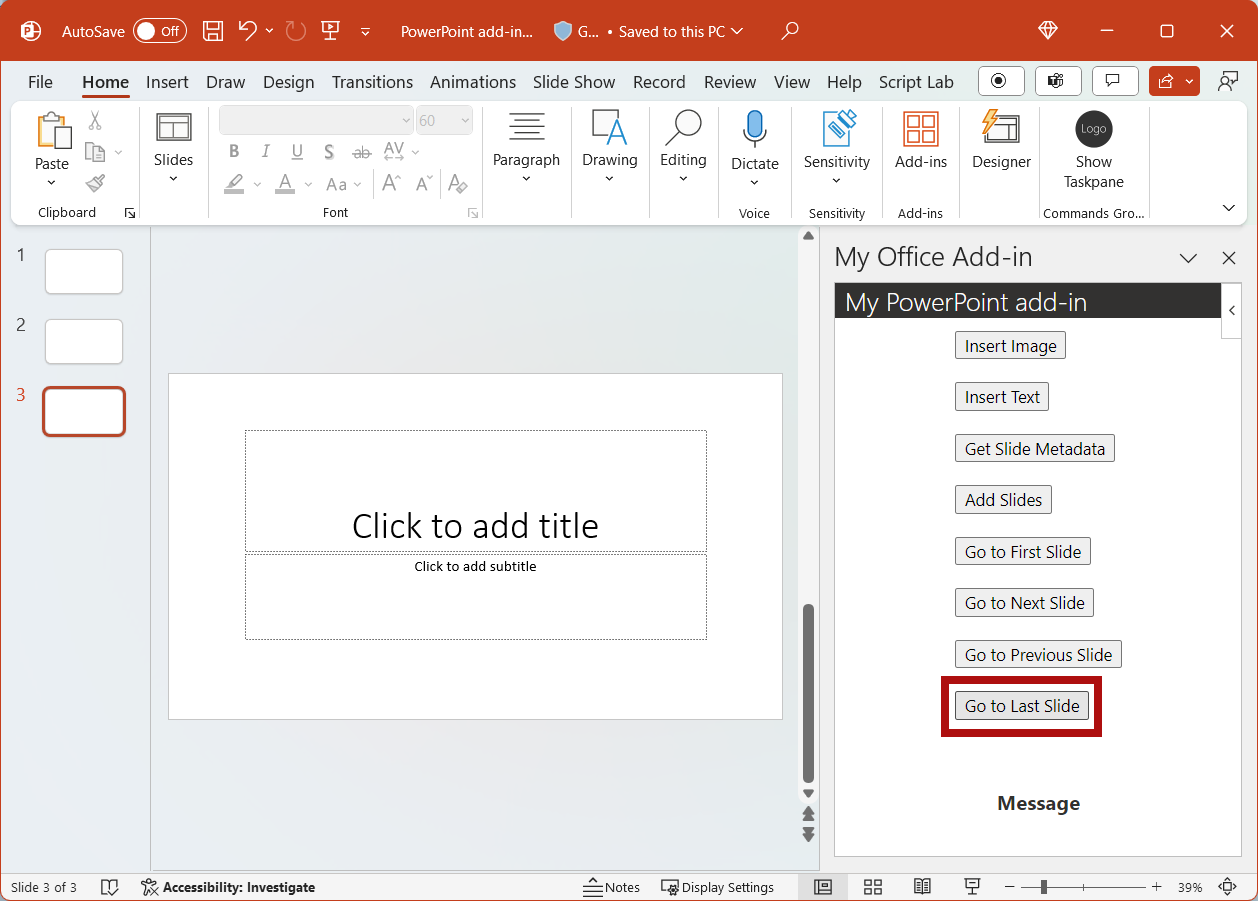Click the Fit slide to window icon

click(1227, 887)
